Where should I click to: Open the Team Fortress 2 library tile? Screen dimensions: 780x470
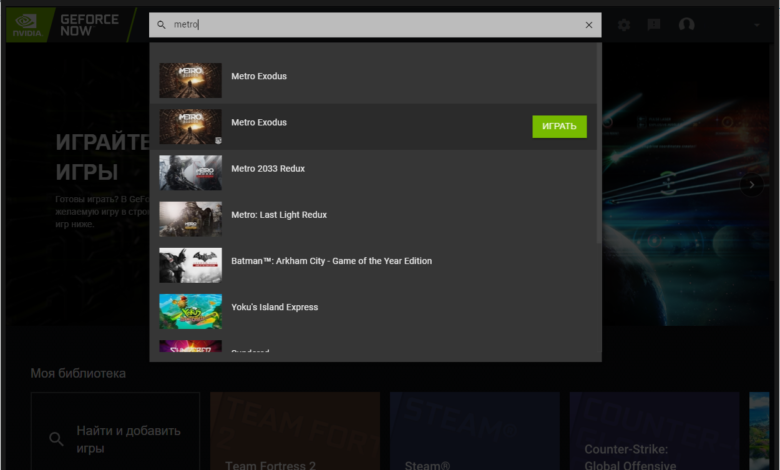295,431
